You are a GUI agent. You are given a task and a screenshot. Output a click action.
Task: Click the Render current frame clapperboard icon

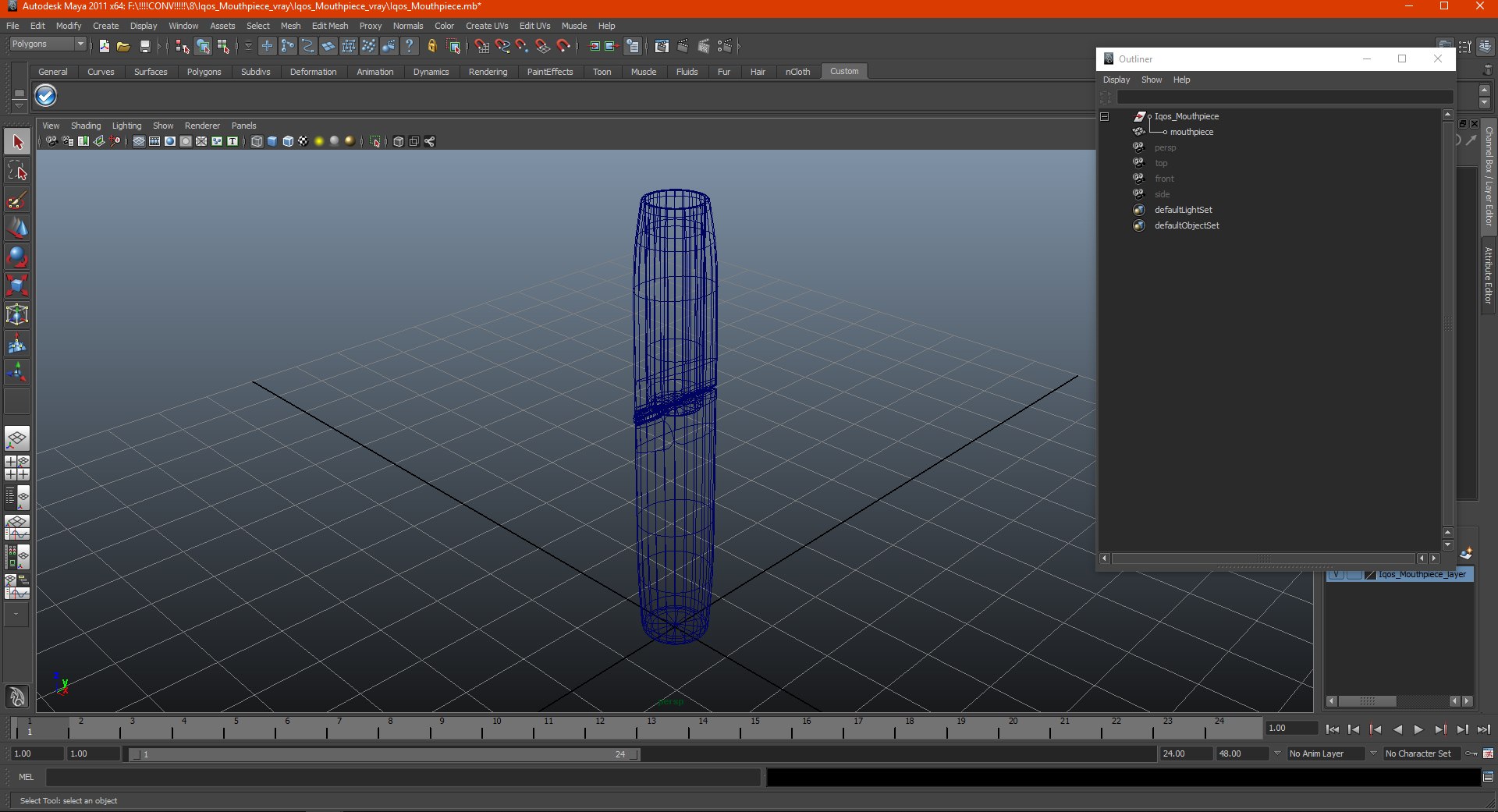click(x=683, y=47)
